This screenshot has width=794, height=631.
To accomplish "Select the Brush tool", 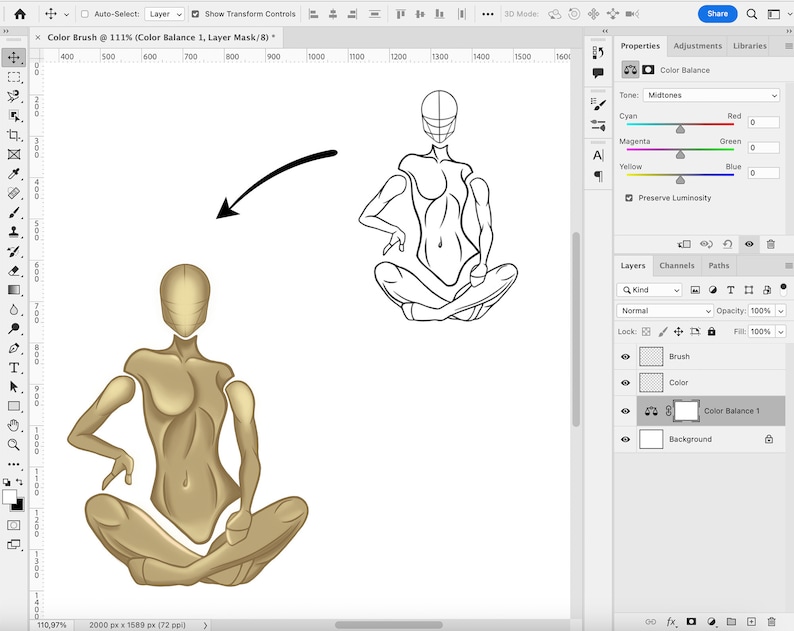I will pyautogui.click(x=14, y=213).
